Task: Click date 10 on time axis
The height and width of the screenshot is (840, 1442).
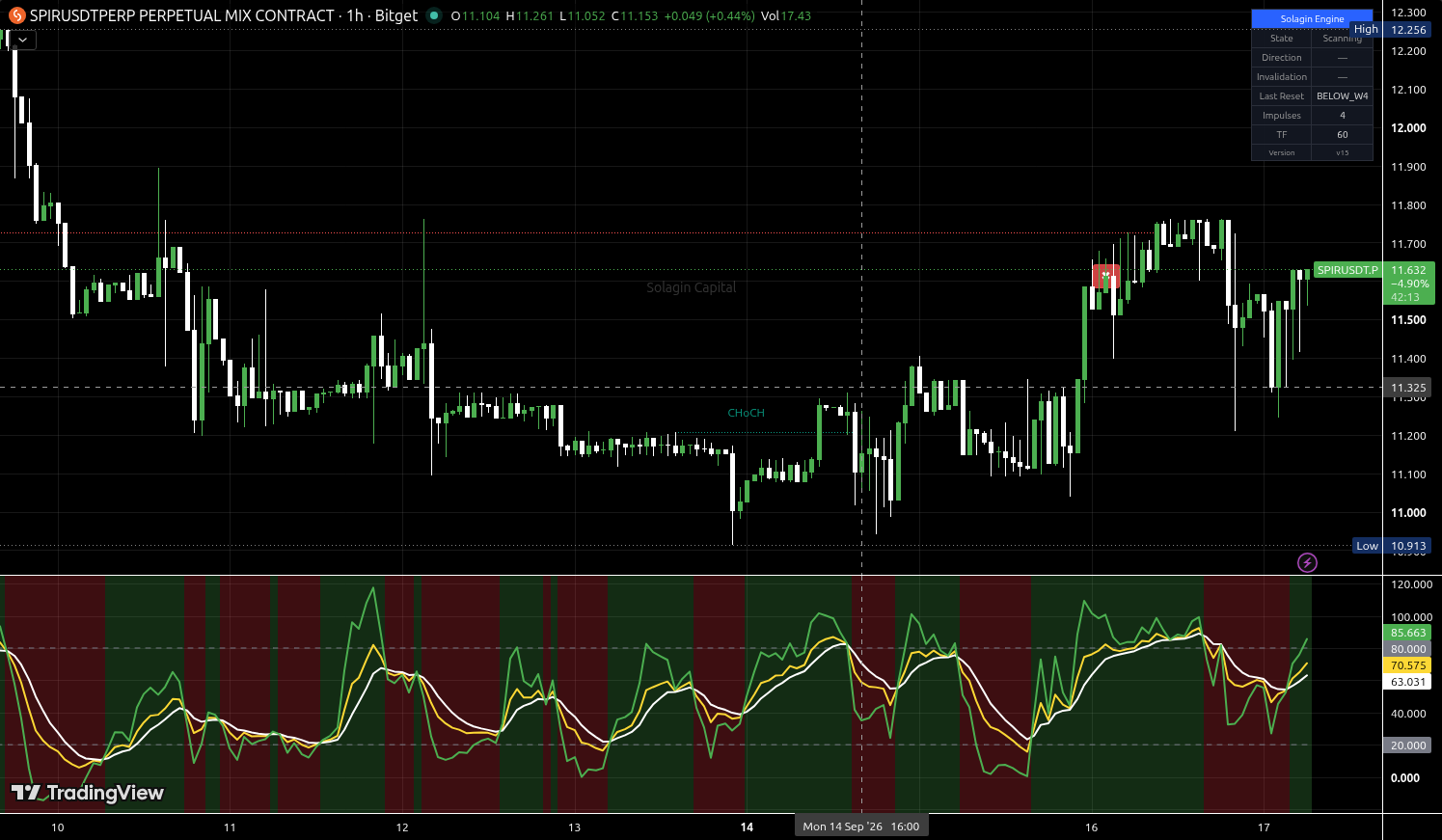Action: pyautogui.click(x=57, y=827)
